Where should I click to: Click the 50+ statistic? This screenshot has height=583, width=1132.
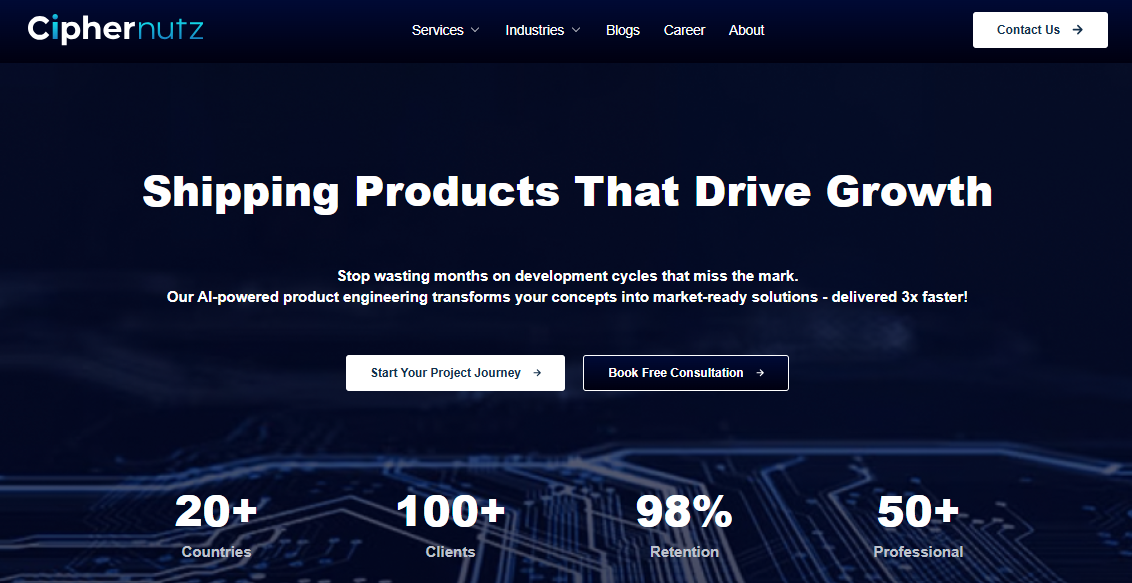pyautogui.click(x=918, y=511)
